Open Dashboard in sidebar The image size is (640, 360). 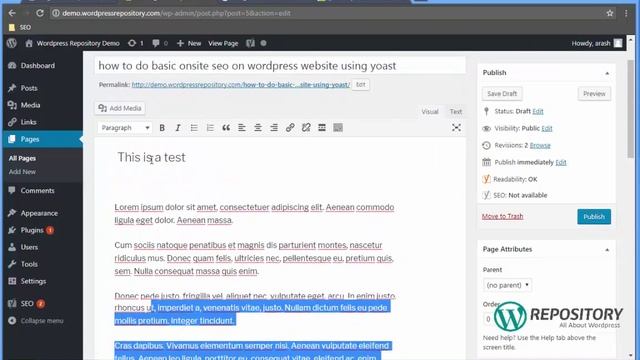37,65
